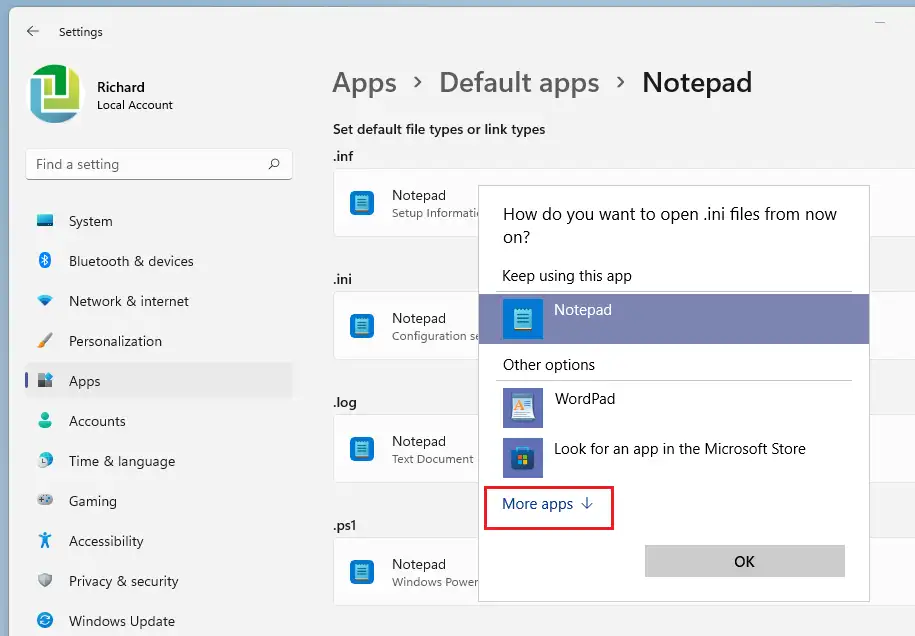915x636 pixels.
Task: Click the Find a setting search box
Action: (x=150, y=164)
